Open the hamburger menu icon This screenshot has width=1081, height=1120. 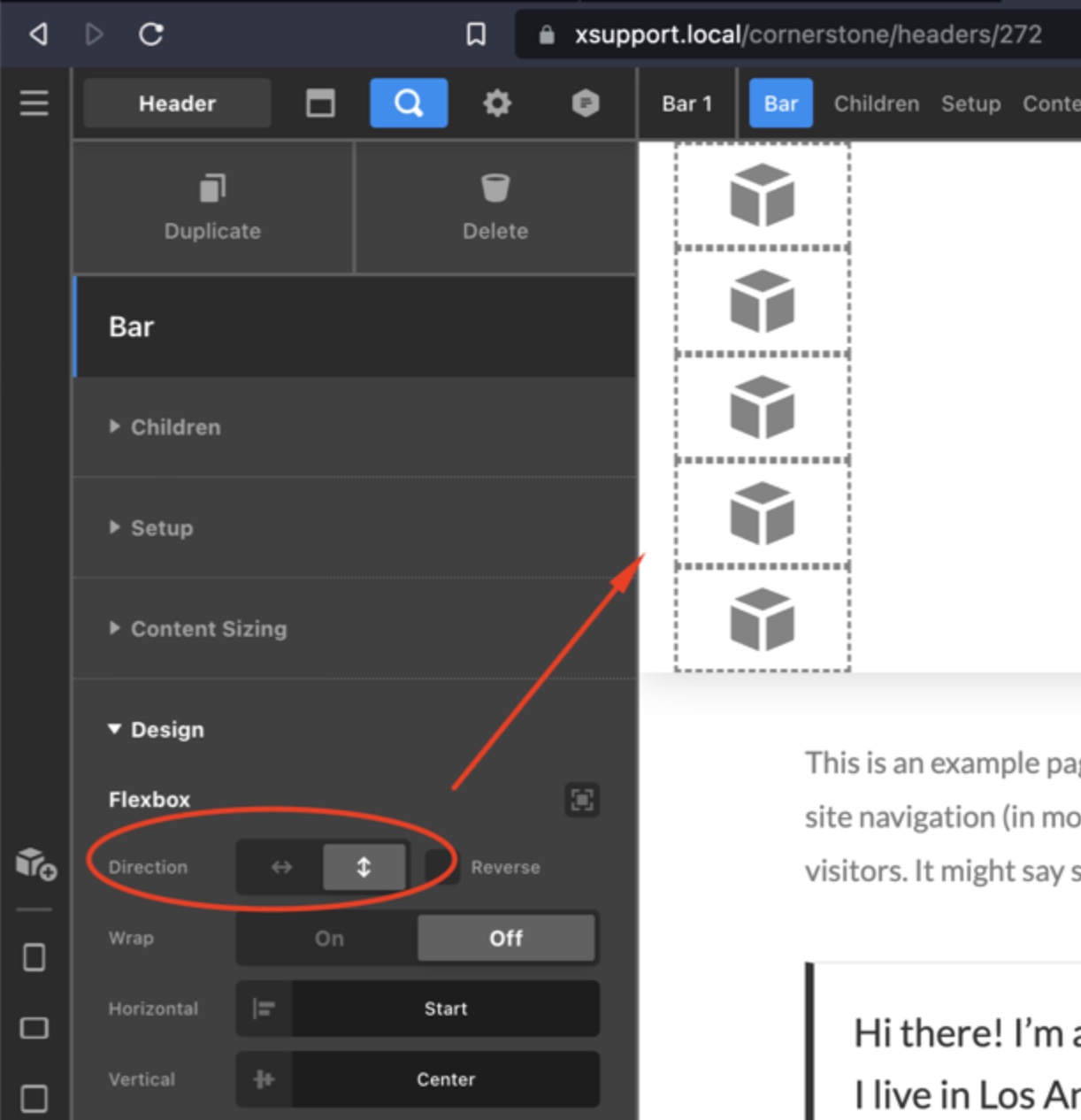[x=34, y=104]
